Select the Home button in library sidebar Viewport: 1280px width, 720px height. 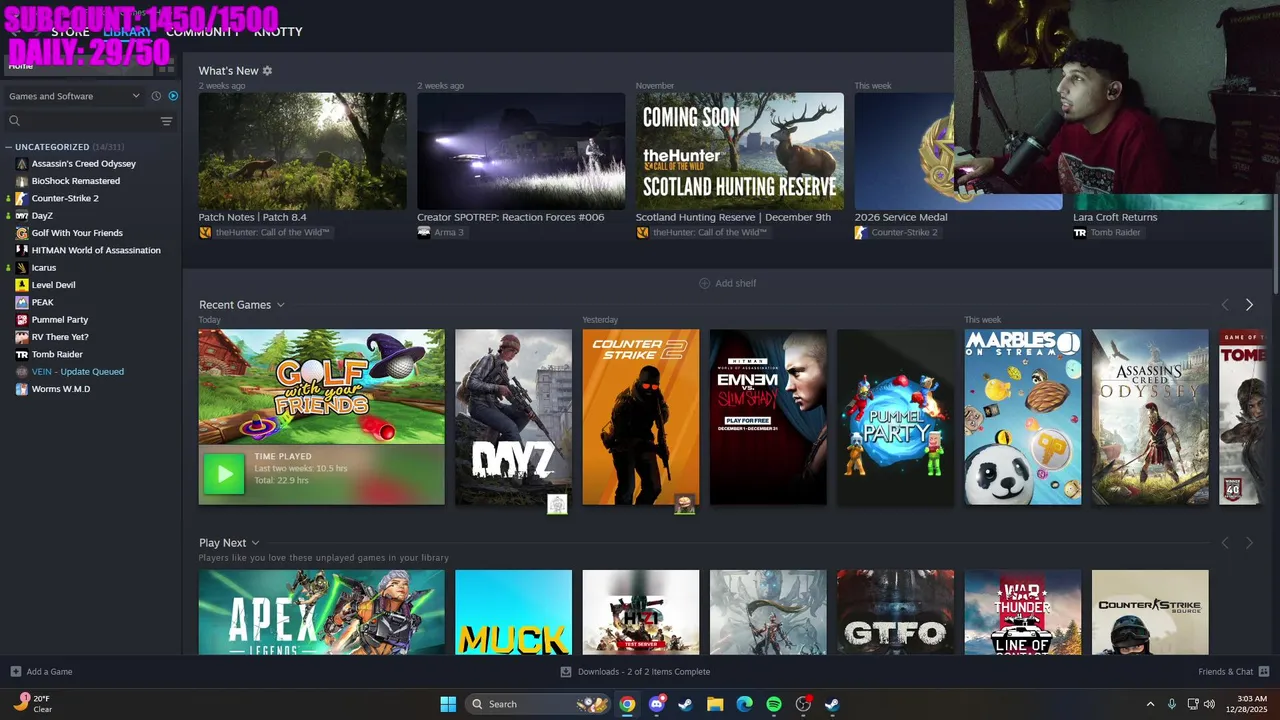[79, 66]
